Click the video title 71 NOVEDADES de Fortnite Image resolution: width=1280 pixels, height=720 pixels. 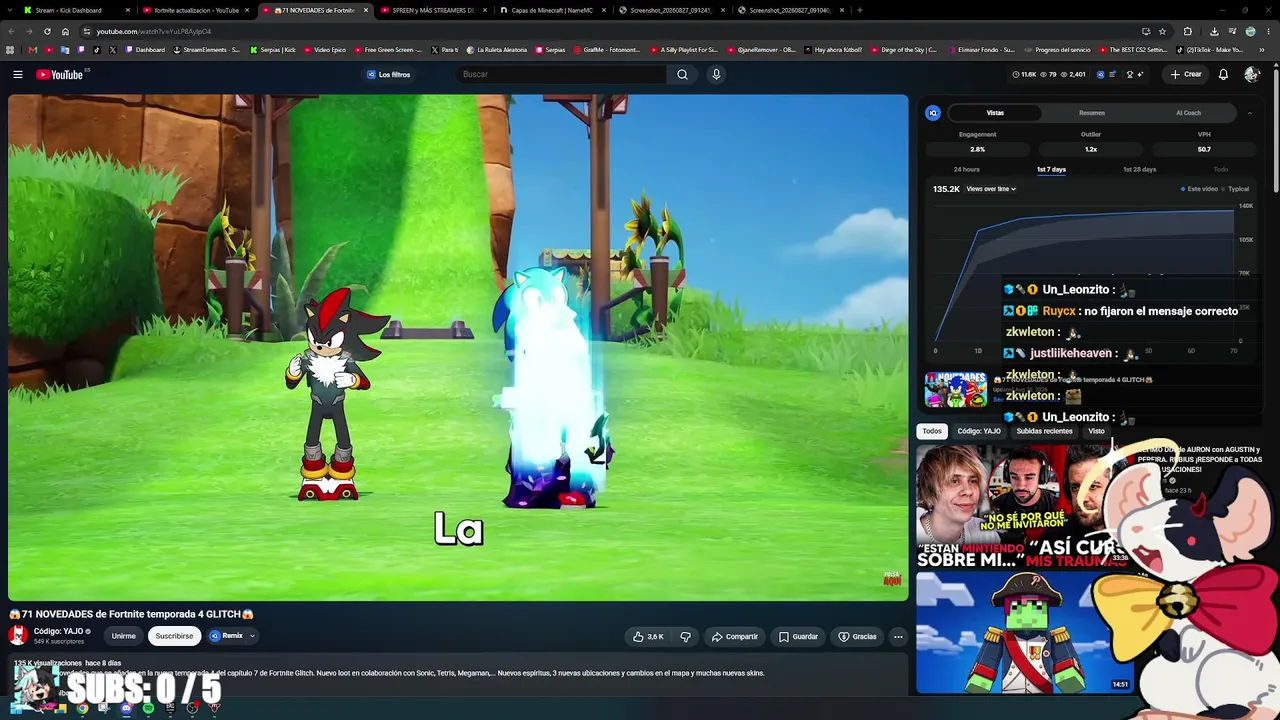pyautogui.click(x=131, y=614)
